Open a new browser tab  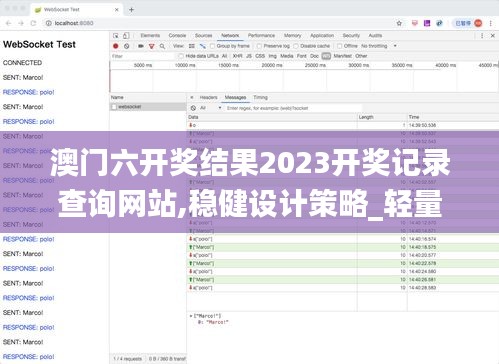pos(131,10)
